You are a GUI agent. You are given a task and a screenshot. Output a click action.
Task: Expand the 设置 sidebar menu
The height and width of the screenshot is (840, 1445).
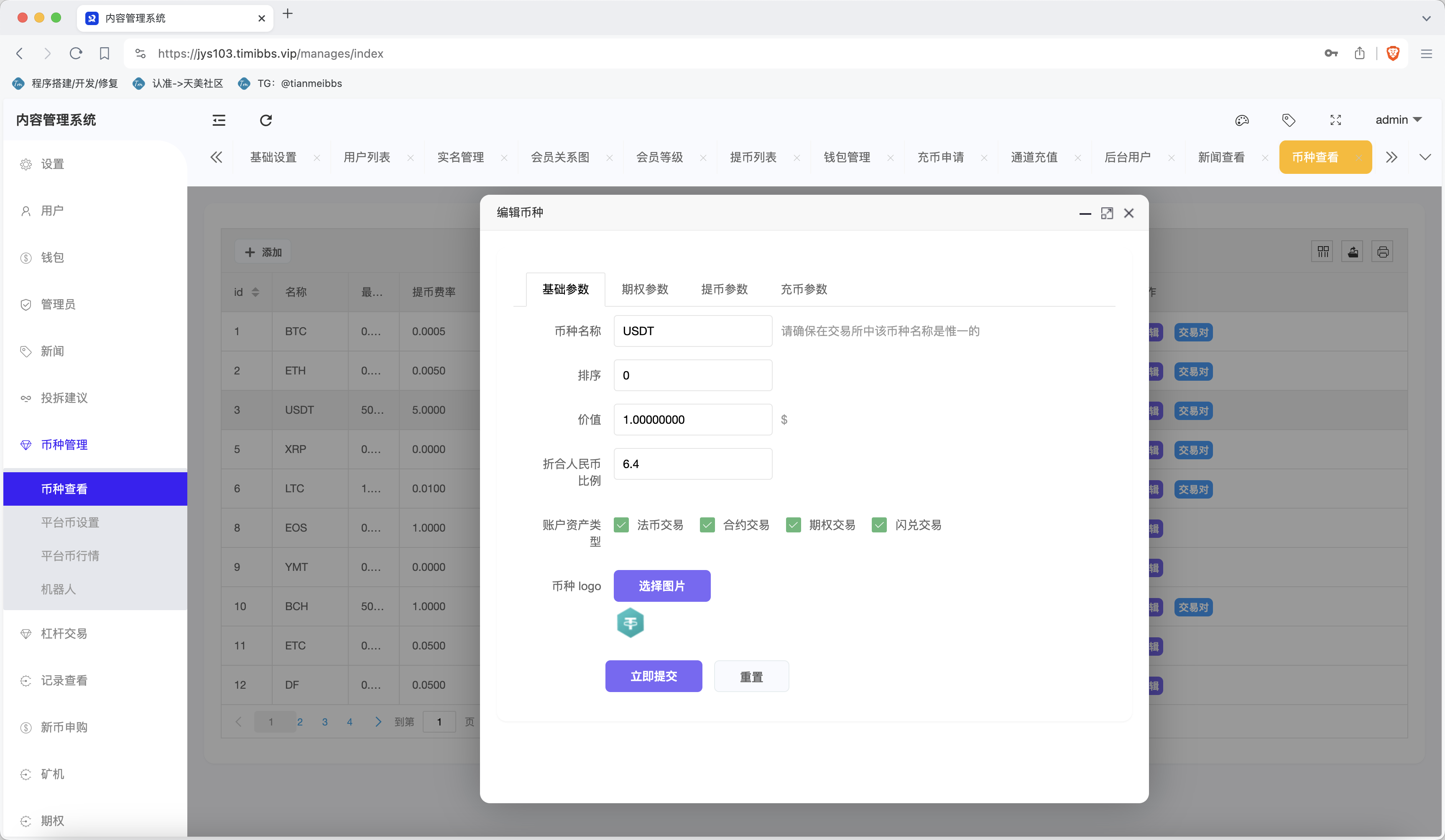(x=95, y=164)
